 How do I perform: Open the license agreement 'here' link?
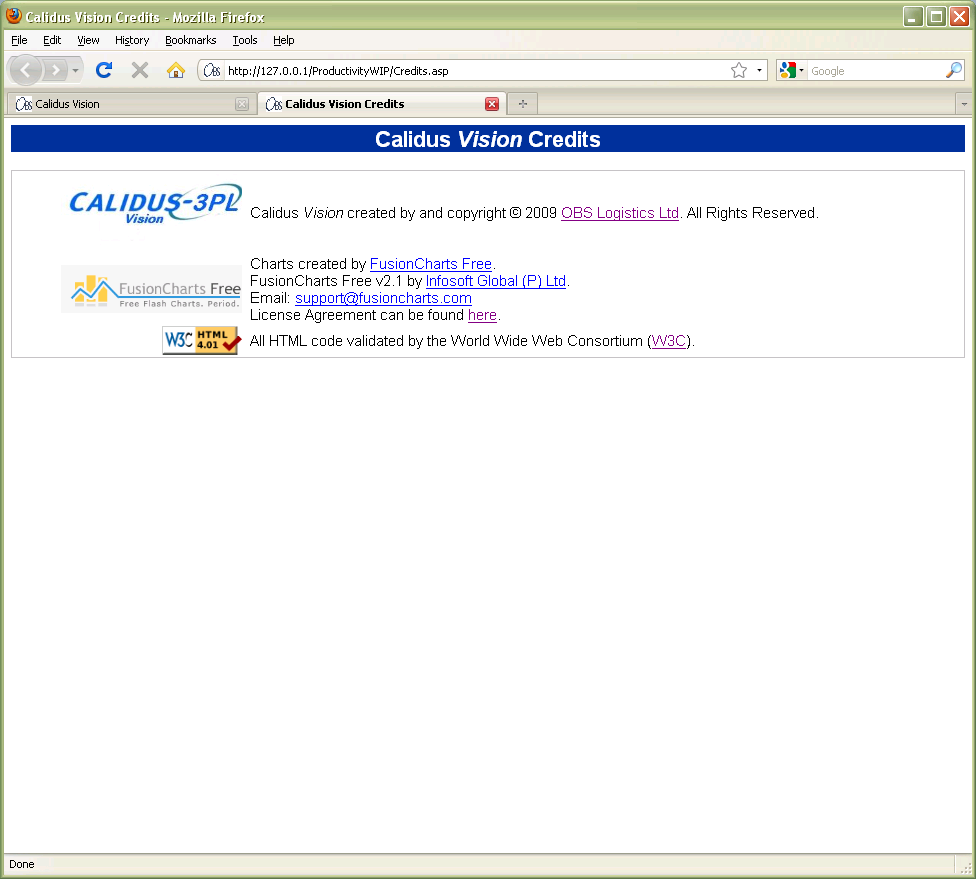[x=482, y=315]
